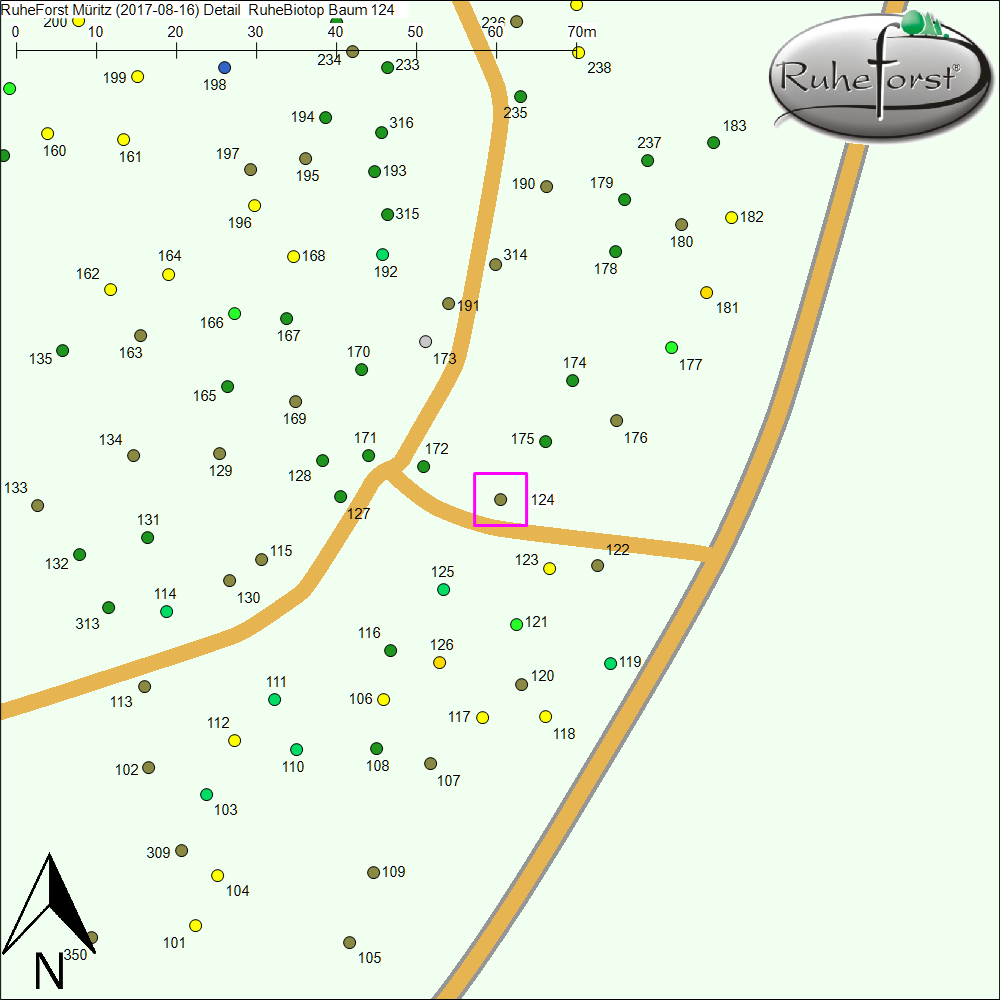This screenshot has width=1000, height=1000.
Task: Select olive tree marker 122 by the path
Action: 597,565
